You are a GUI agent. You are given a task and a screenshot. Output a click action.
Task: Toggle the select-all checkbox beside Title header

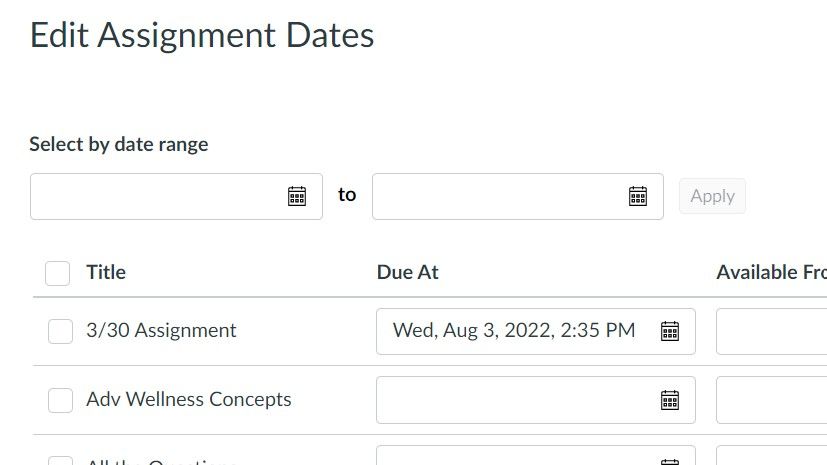58,273
